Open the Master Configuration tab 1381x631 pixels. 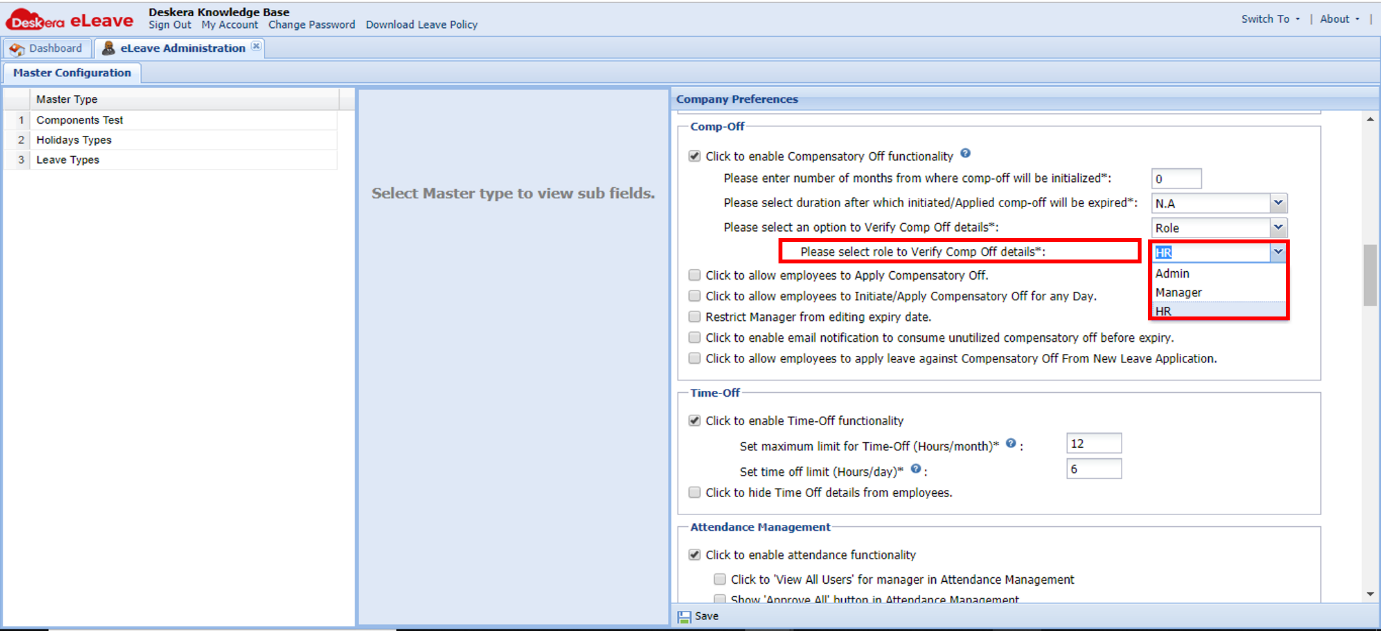[x=72, y=72]
